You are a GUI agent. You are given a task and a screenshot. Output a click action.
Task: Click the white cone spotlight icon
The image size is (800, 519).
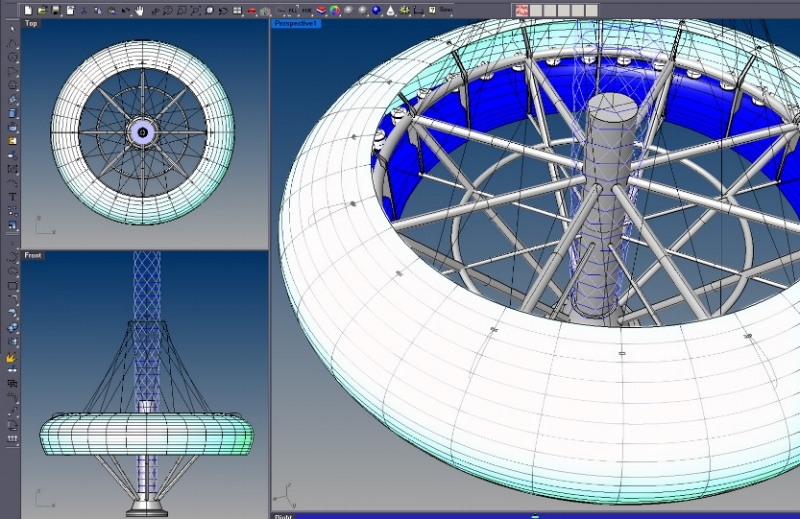click(390, 10)
